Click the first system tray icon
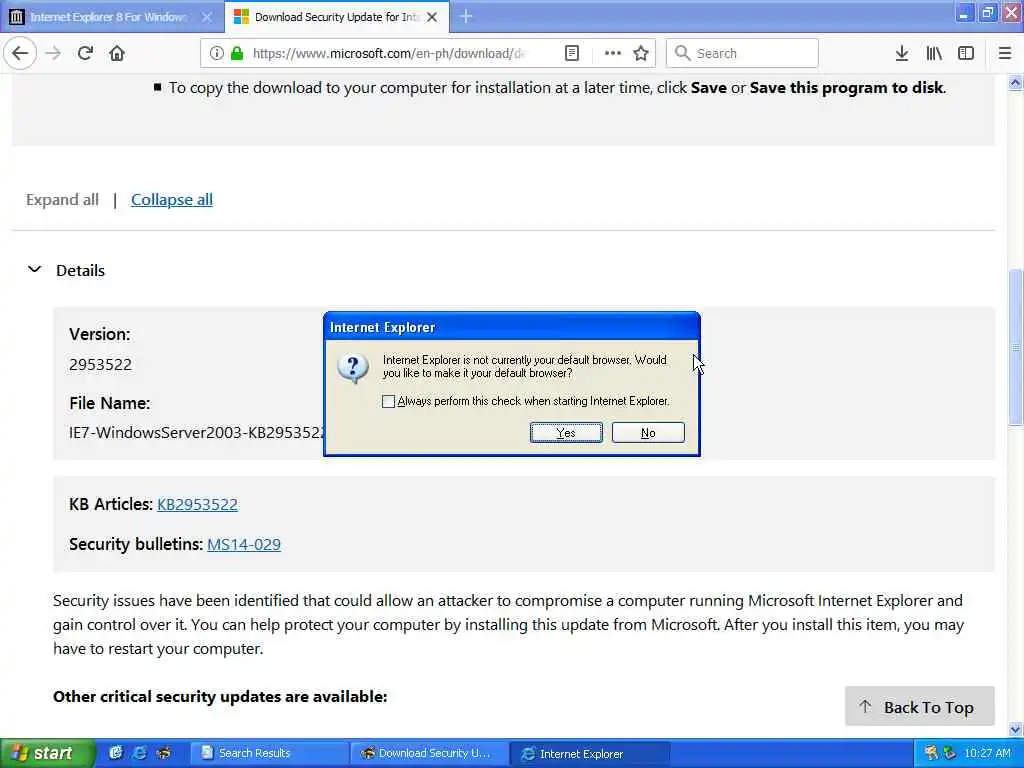Viewport: 1024px width, 768px height. coord(931,753)
